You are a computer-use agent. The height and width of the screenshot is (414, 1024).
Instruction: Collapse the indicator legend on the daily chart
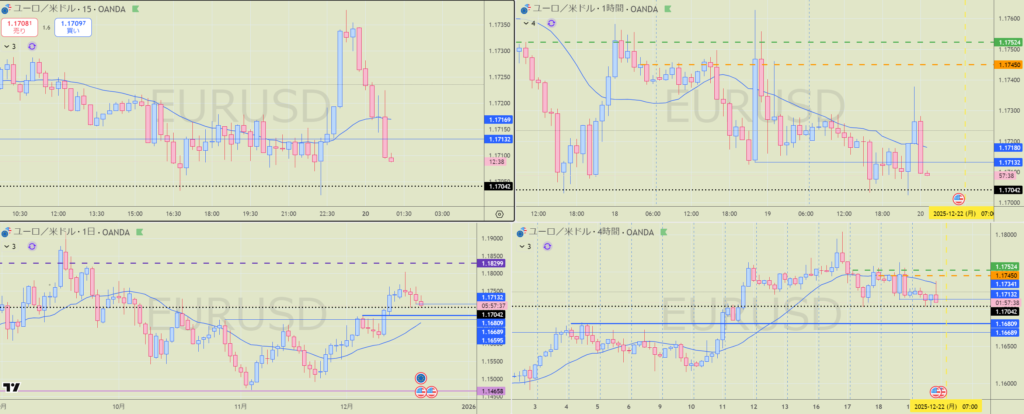(x=9, y=246)
